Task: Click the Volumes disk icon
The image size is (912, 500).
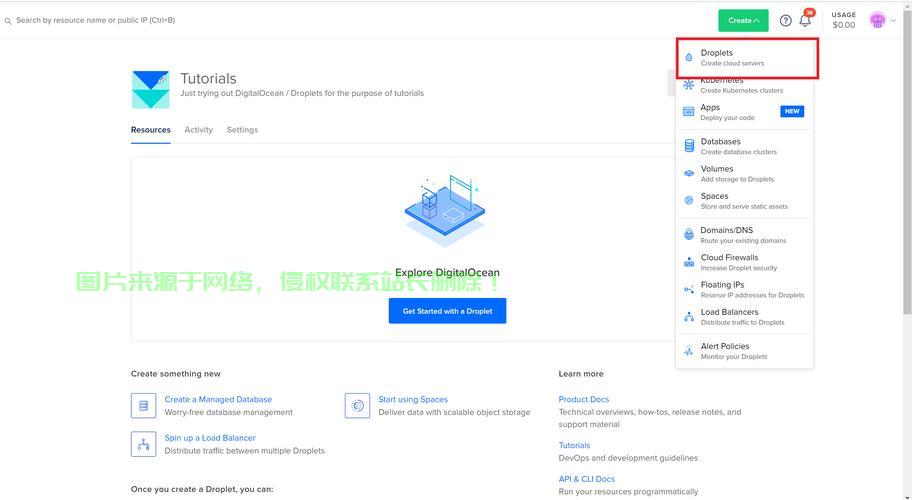Action: [689, 173]
